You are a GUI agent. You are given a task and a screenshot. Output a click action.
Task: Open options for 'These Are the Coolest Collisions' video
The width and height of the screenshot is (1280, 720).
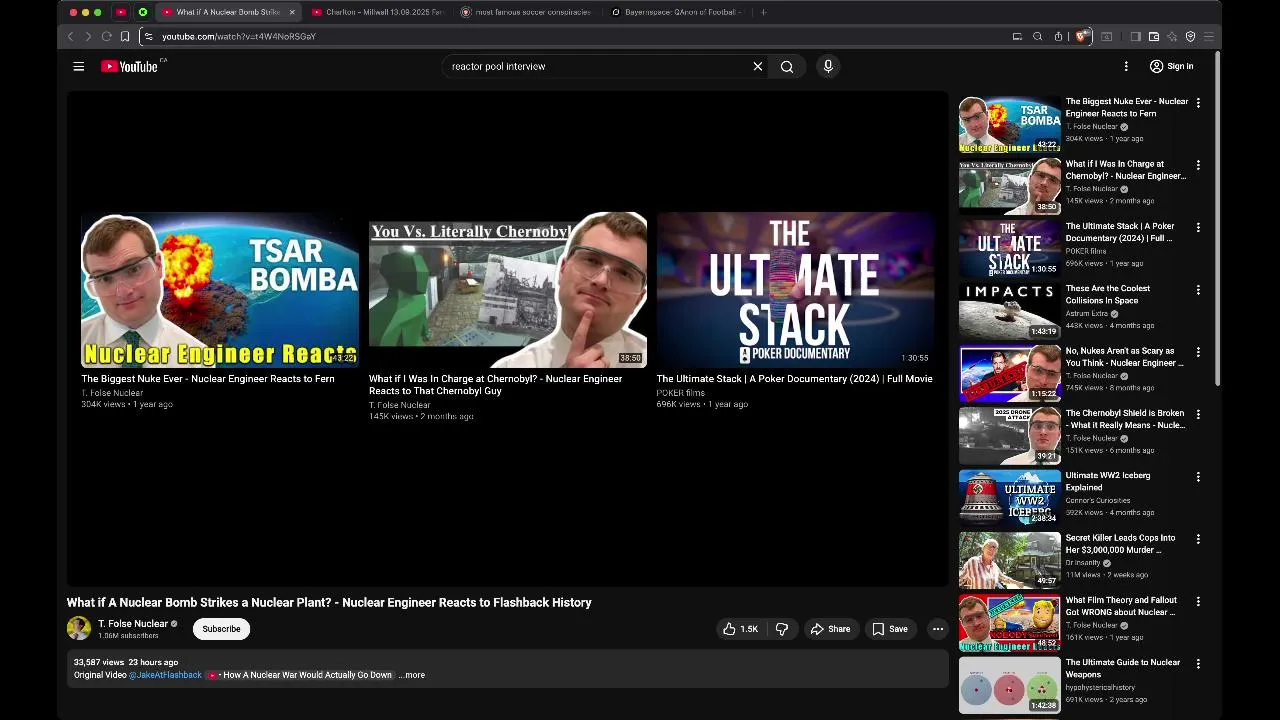tap(1198, 290)
